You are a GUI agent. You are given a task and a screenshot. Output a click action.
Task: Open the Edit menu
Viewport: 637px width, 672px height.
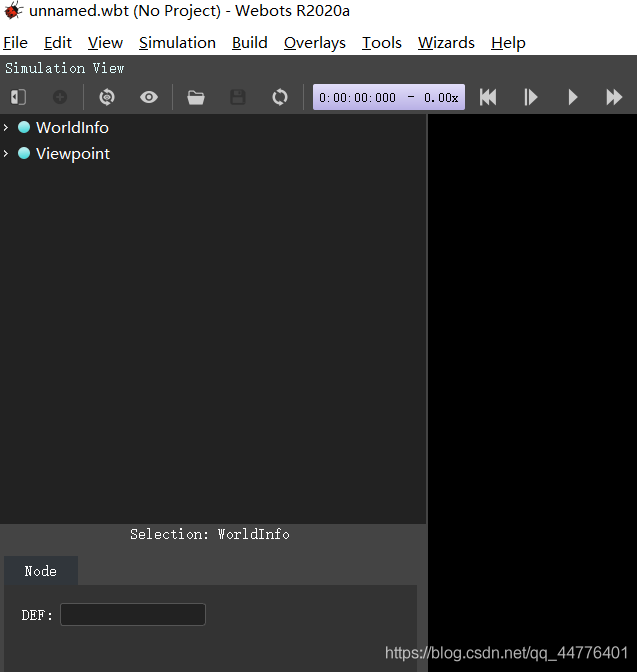[58, 43]
